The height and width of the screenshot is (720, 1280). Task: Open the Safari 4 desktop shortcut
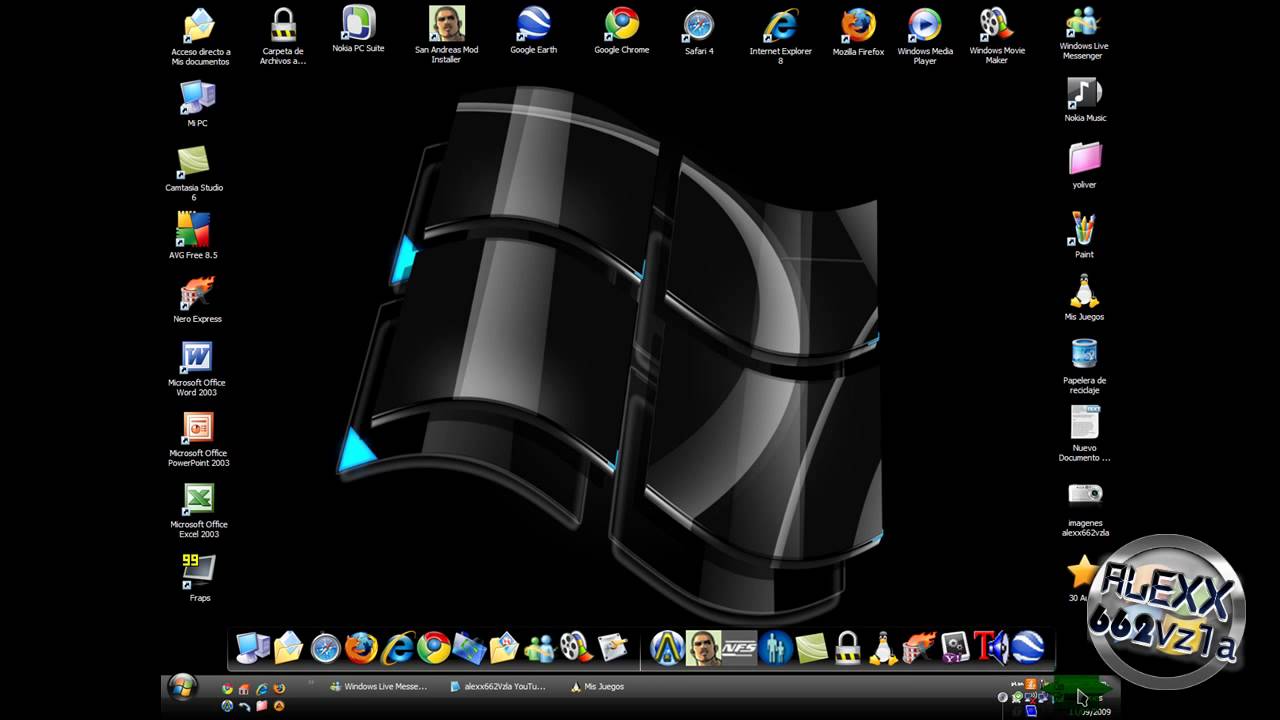pyautogui.click(x=699, y=32)
